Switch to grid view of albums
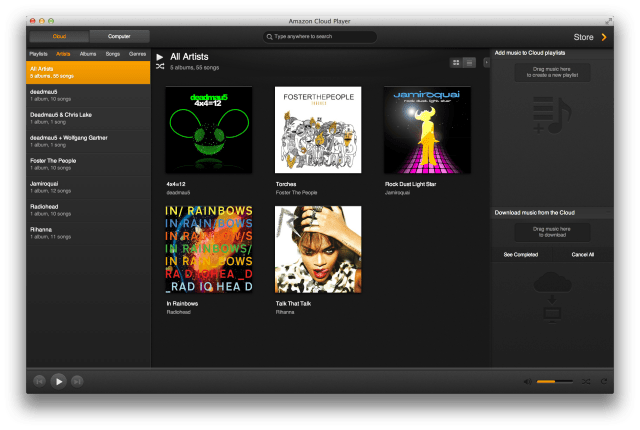 pos(456,62)
